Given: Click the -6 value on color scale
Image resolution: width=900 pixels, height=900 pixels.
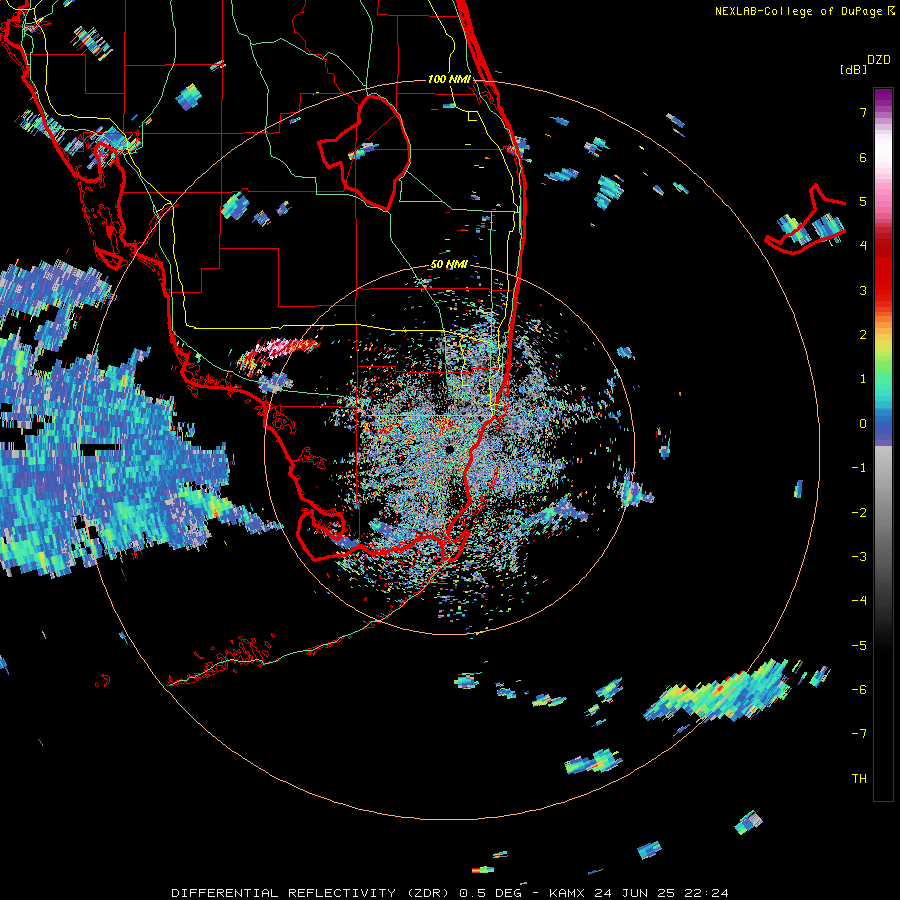Looking at the screenshot, I should point(859,690).
